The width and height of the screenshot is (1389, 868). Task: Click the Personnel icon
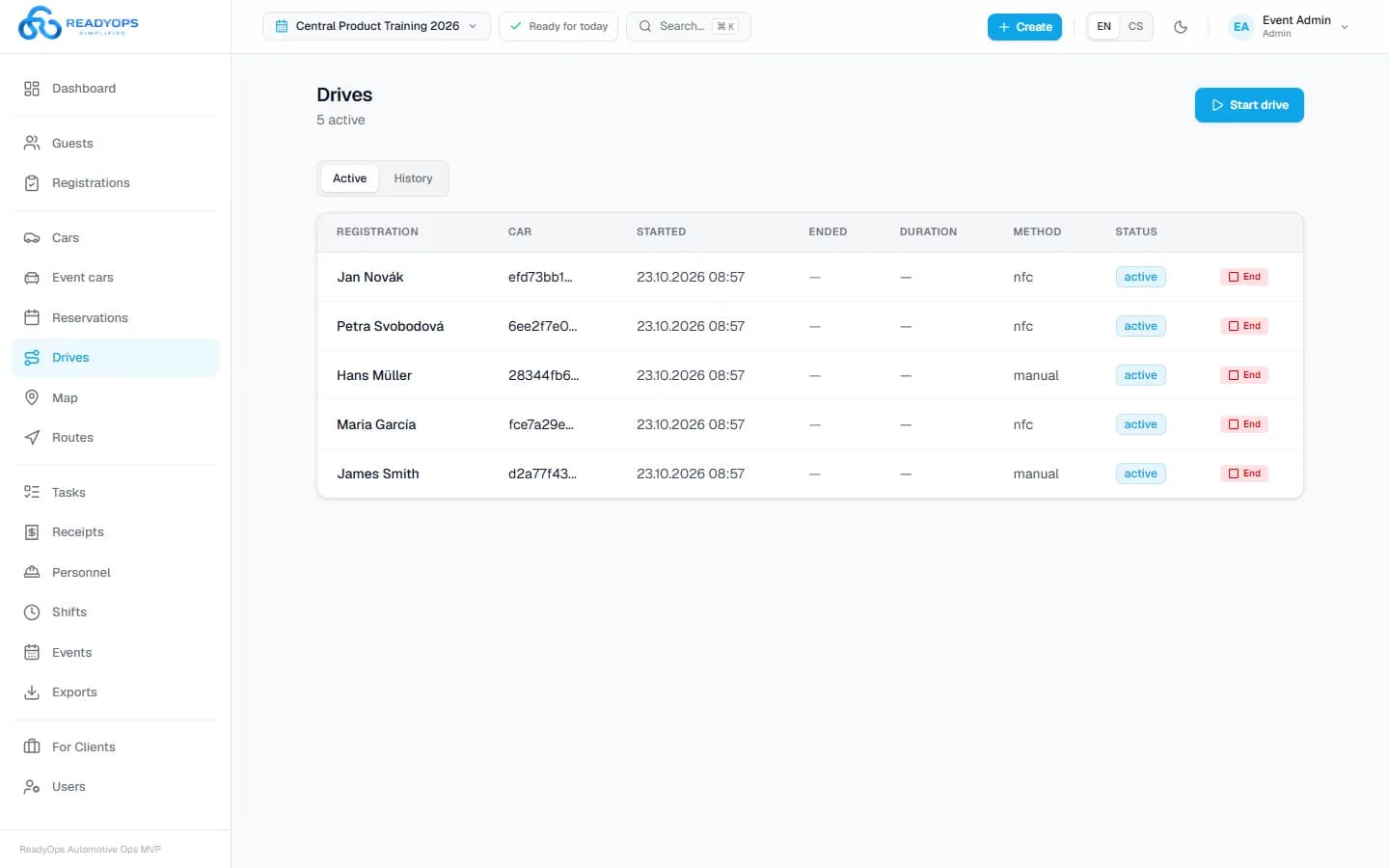pyautogui.click(x=32, y=573)
